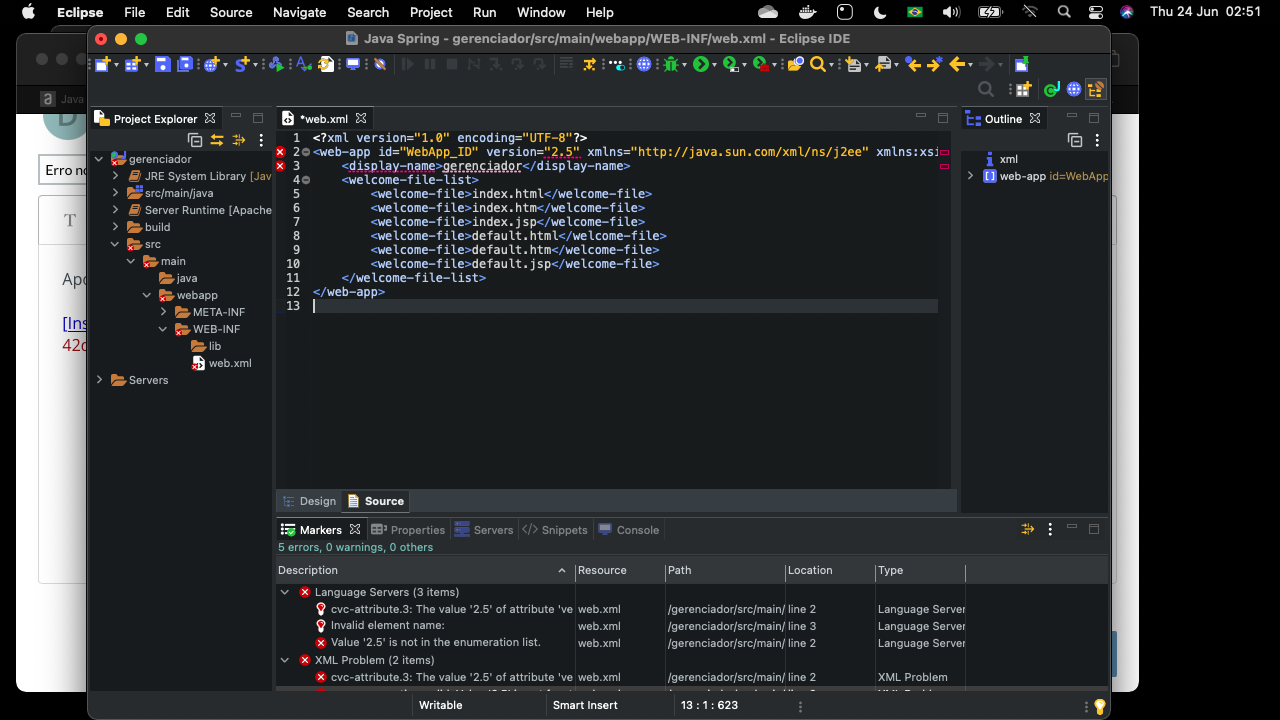Collapse all in Project Explorer toolbar
The width and height of the screenshot is (1280, 720).
195,140
